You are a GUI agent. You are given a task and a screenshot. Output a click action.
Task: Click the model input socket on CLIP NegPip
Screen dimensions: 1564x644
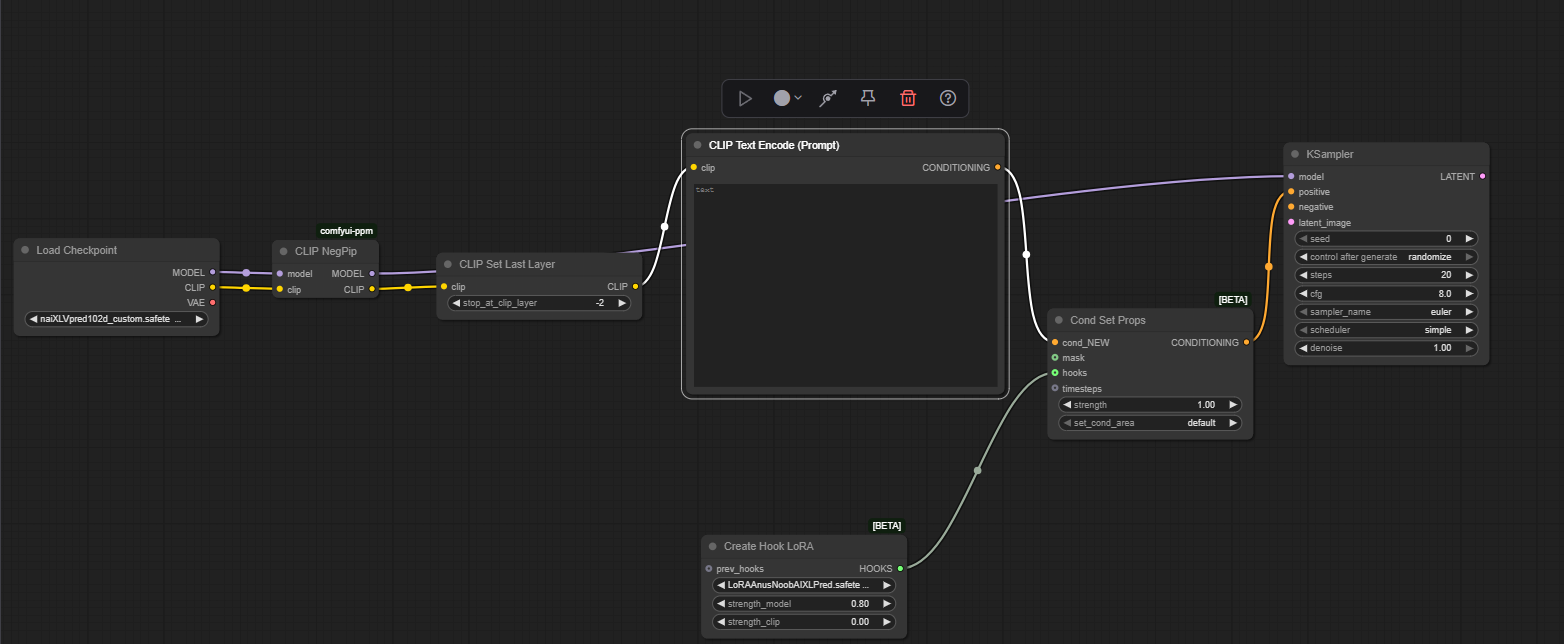coord(280,274)
